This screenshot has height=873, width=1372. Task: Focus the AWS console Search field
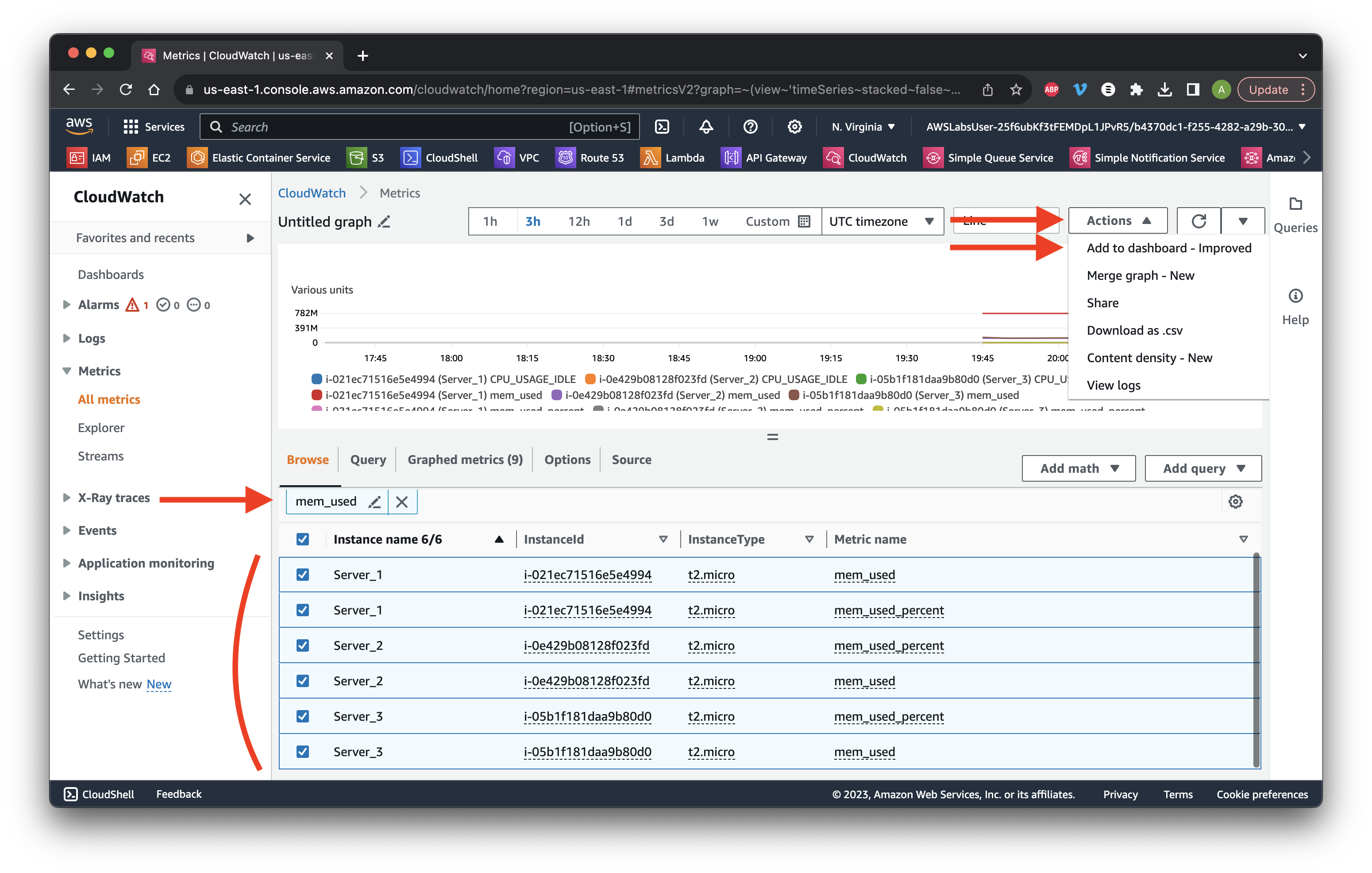click(x=420, y=127)
